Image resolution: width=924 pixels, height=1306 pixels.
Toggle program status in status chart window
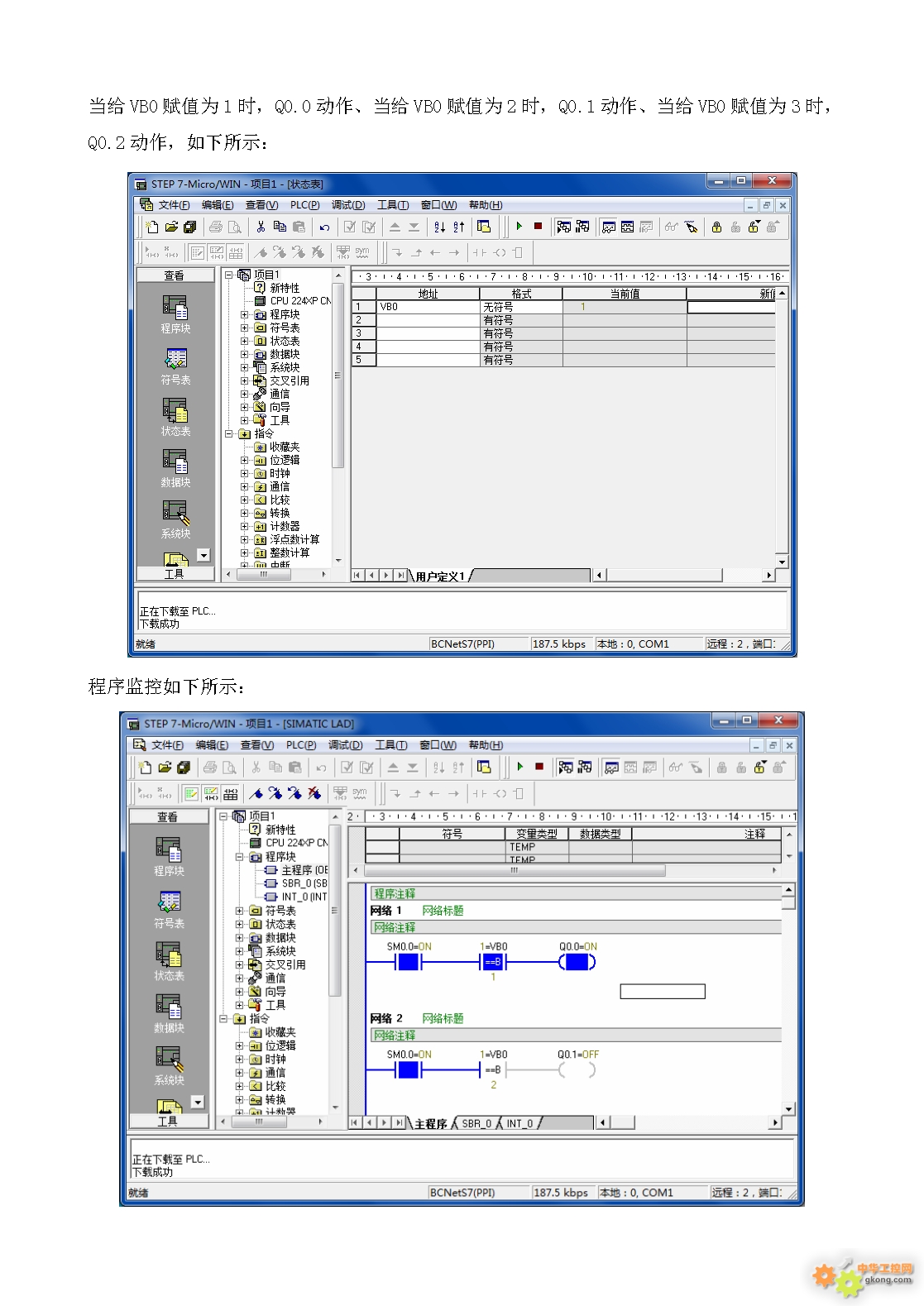tap(563, 227)
